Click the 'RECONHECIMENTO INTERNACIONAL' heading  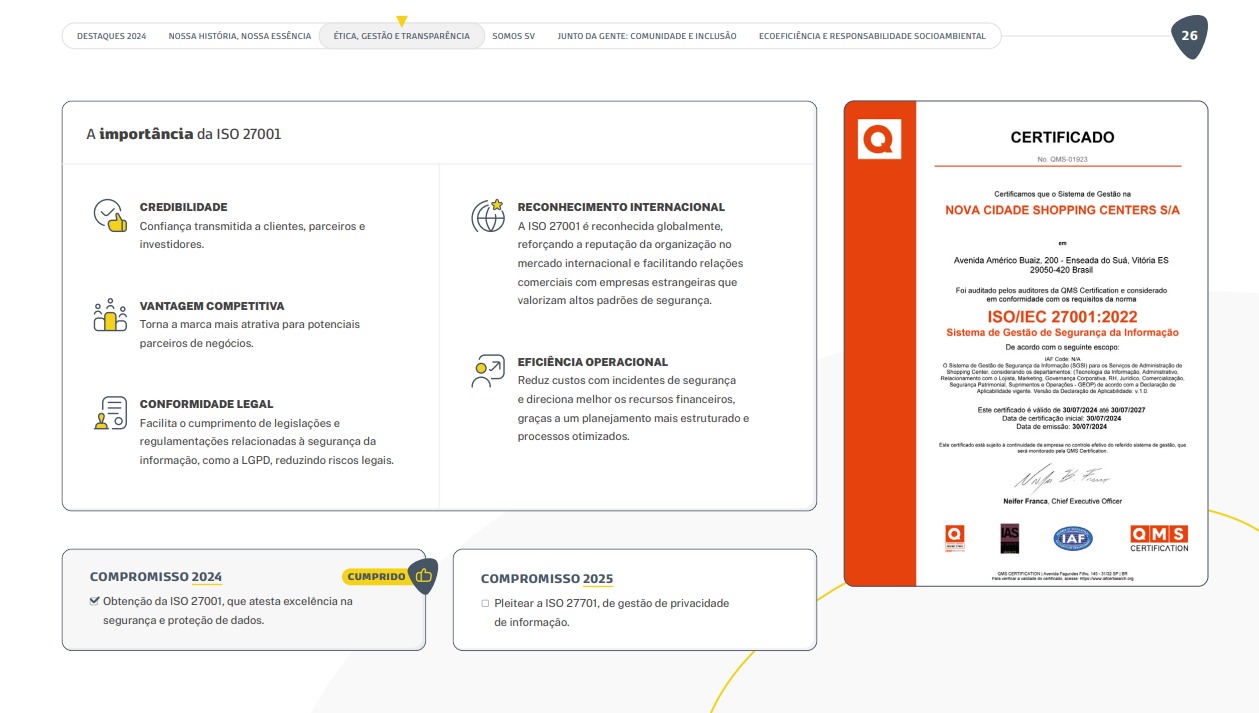(621, 207)
